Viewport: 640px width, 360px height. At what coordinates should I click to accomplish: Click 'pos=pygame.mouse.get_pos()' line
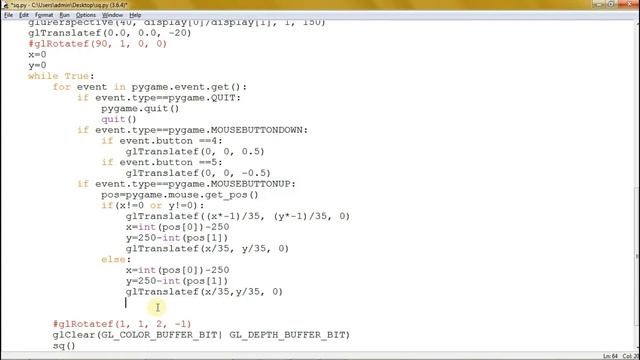[x=180, y=195]
